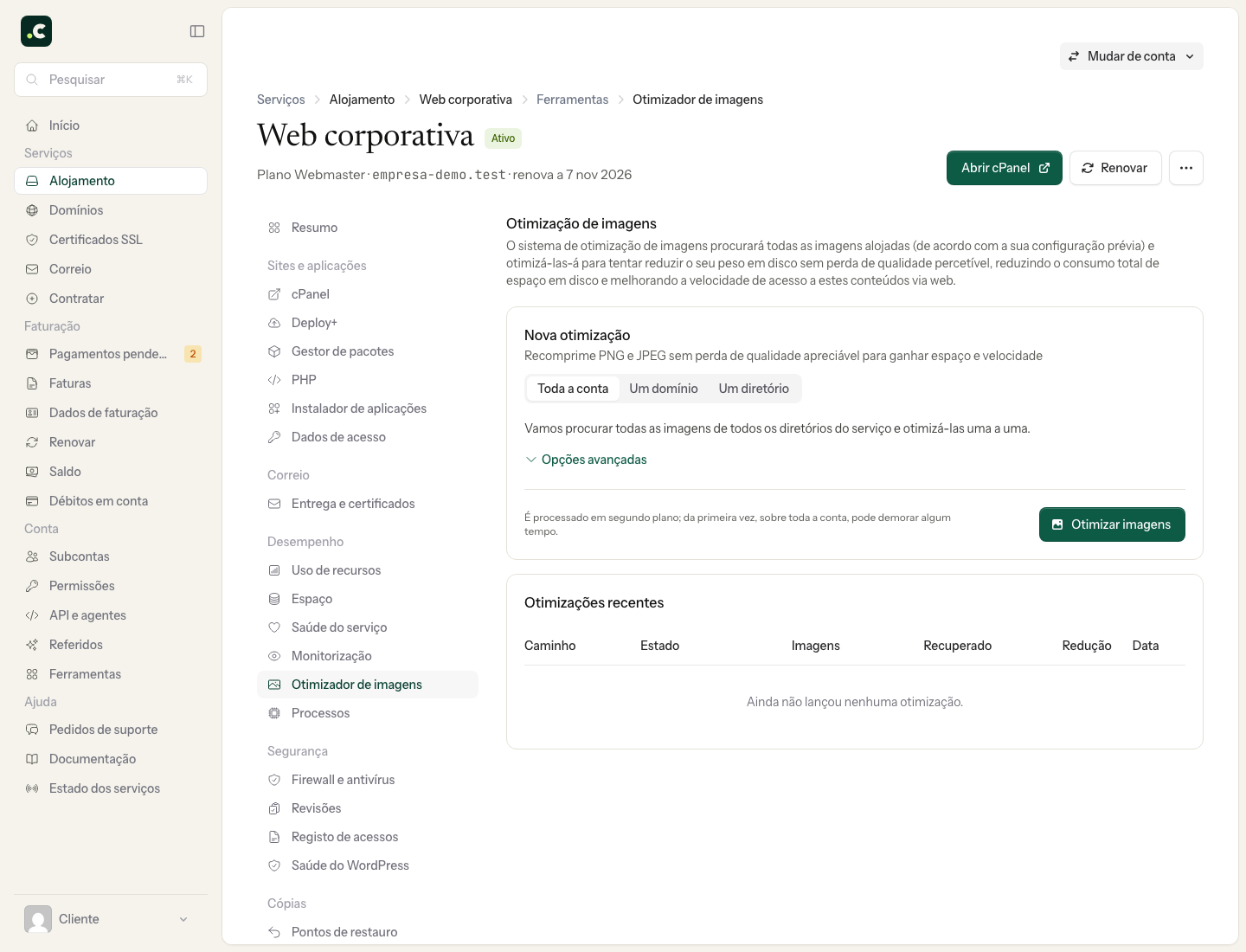Open Saúde do WordPress item

point(368,865)
